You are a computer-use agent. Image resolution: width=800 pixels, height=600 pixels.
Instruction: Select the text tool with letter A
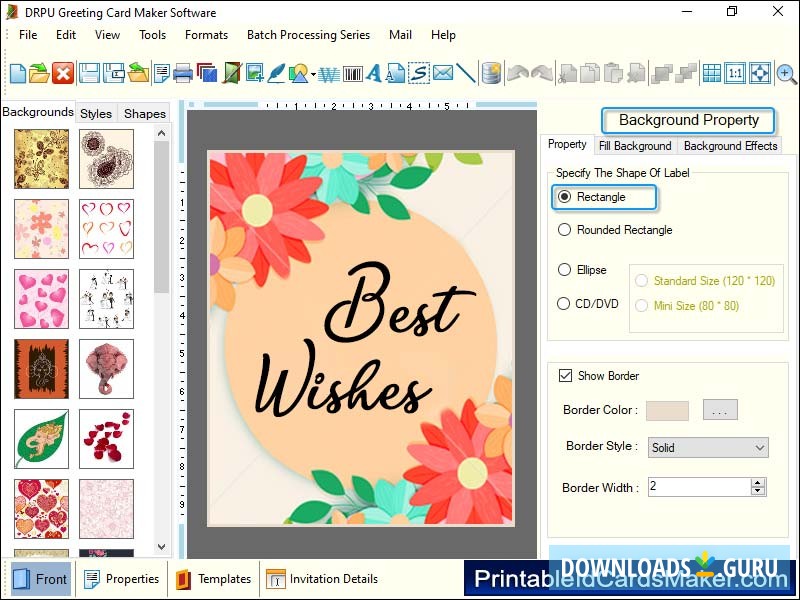[x=374, y=72]
